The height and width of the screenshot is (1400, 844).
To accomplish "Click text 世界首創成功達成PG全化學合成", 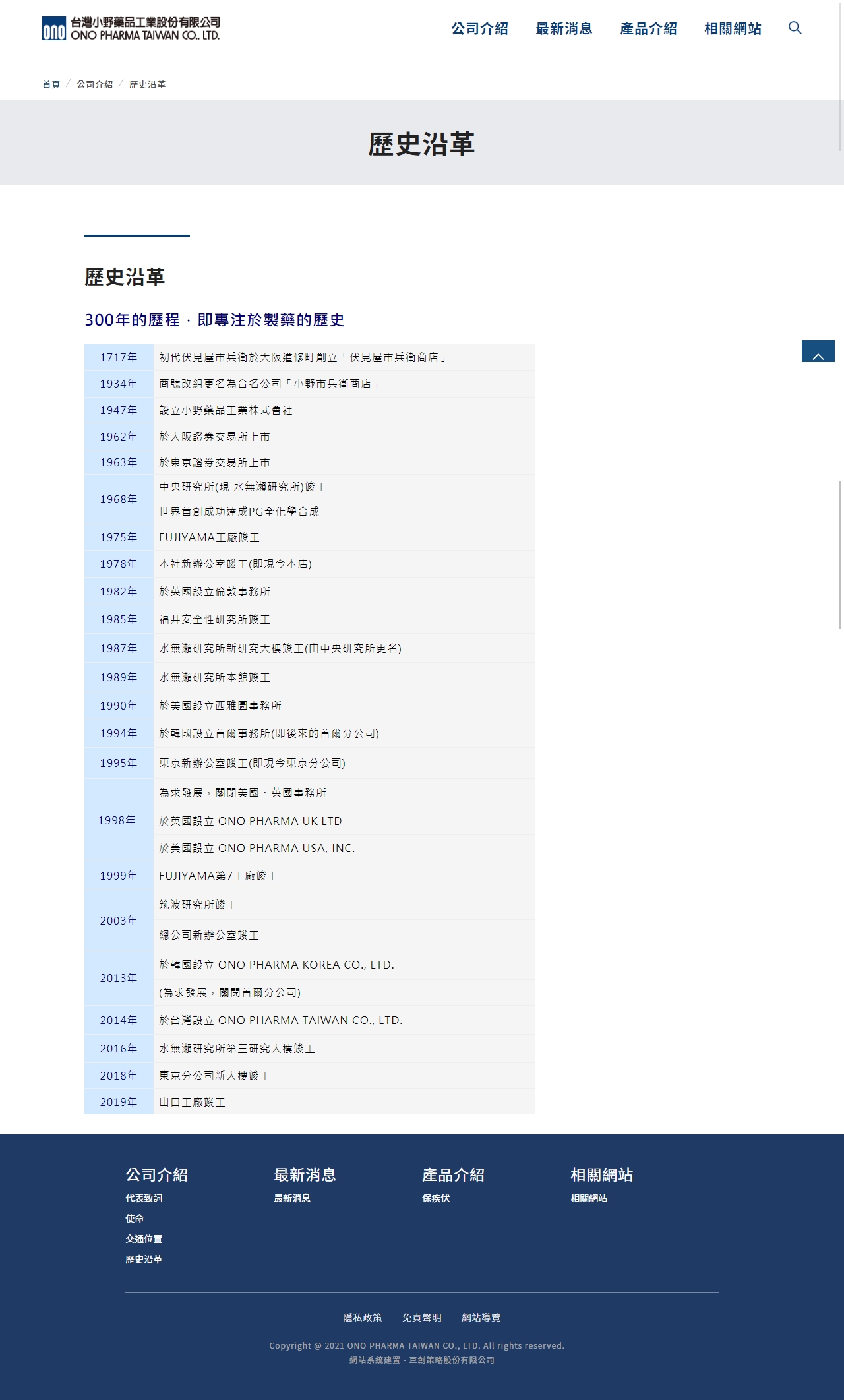I will (239, 512).
